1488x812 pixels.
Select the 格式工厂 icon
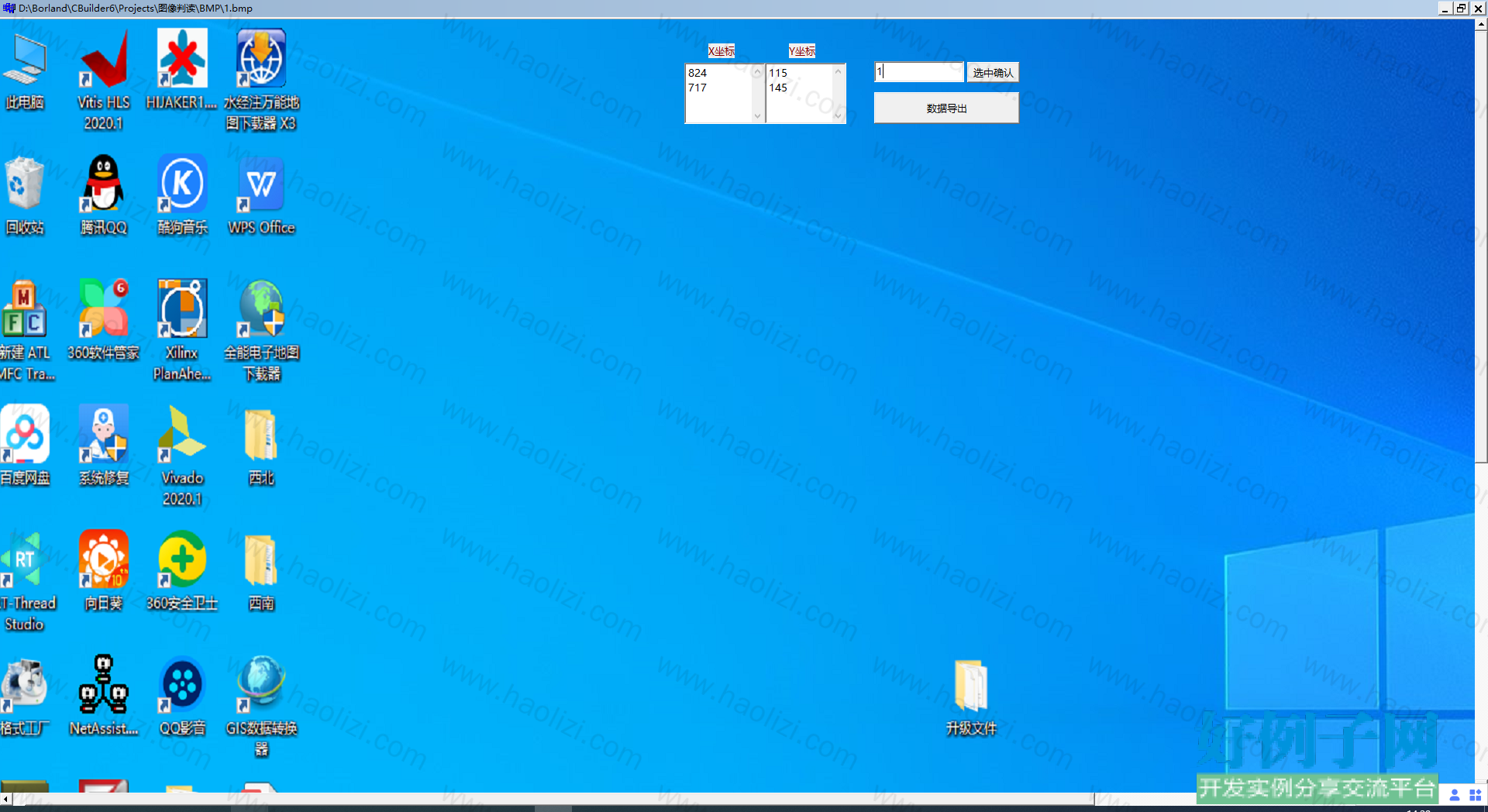pyautogui.click(x=24, y=684)
